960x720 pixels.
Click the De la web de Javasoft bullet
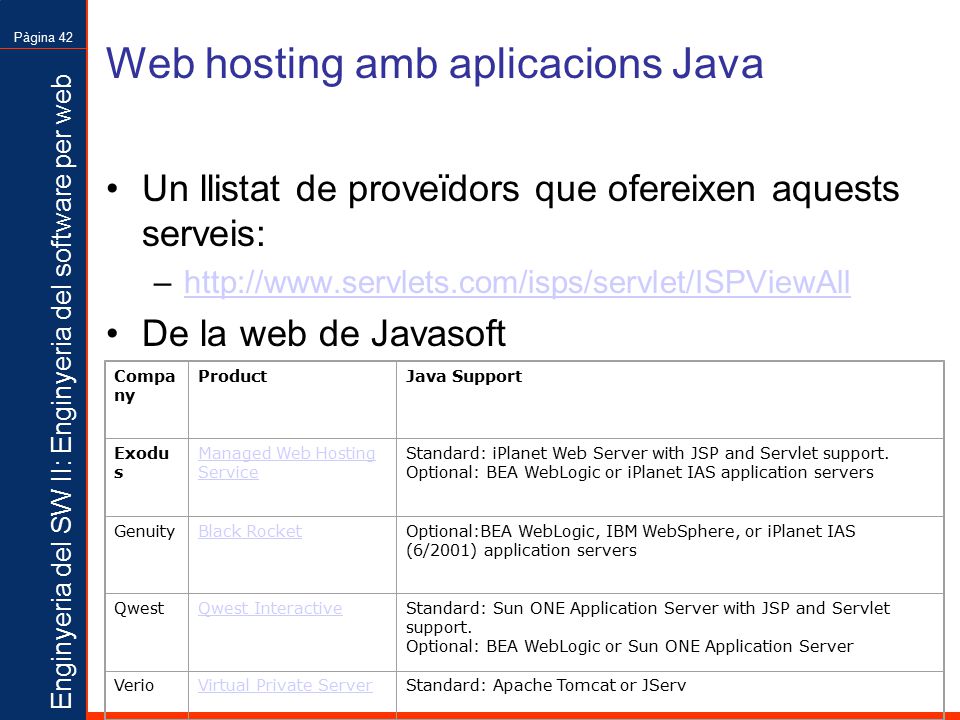coord(324,334)
